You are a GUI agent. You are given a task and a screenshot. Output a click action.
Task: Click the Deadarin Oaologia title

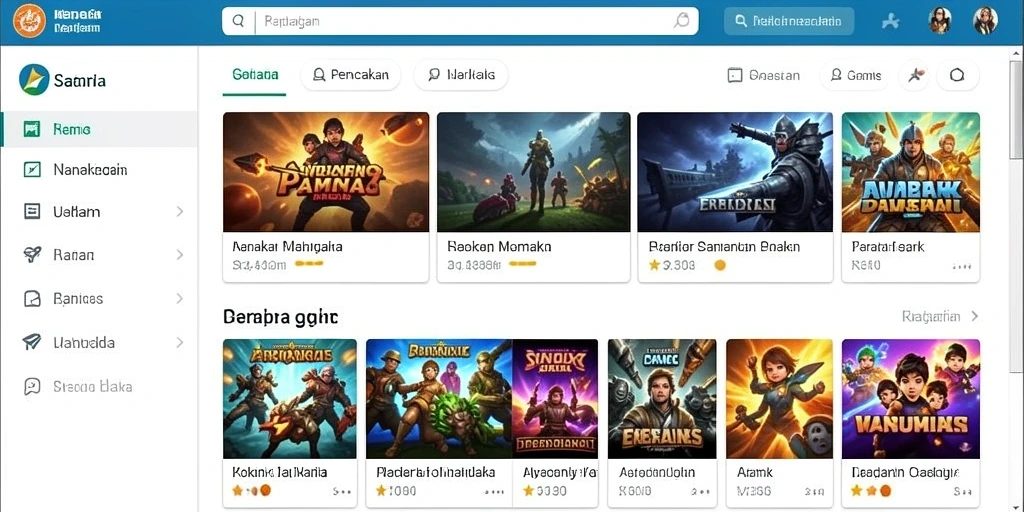coord(905,472)
